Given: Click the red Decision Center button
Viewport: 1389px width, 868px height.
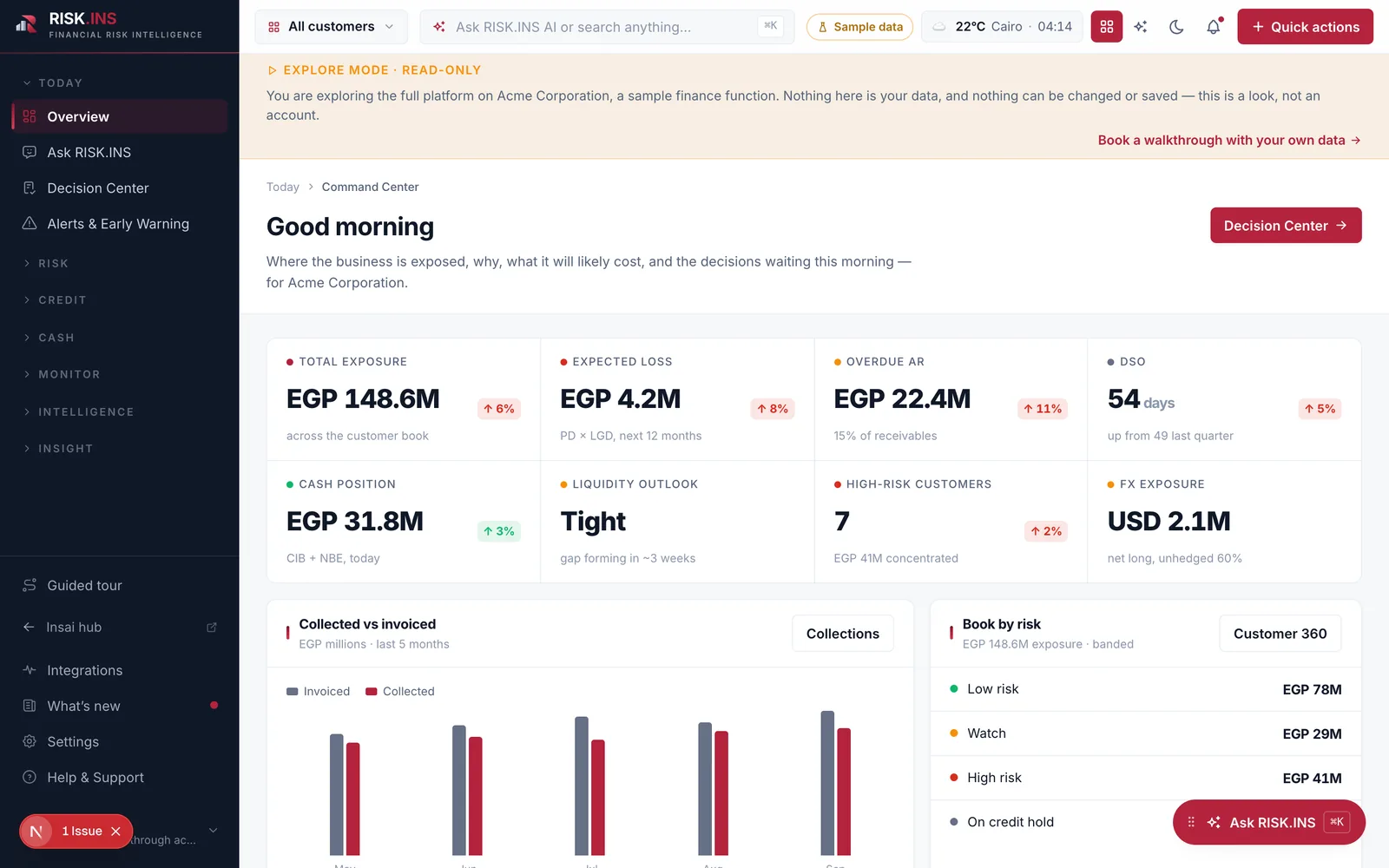Looking at the screenshot, I should (x=1286, y=226).
